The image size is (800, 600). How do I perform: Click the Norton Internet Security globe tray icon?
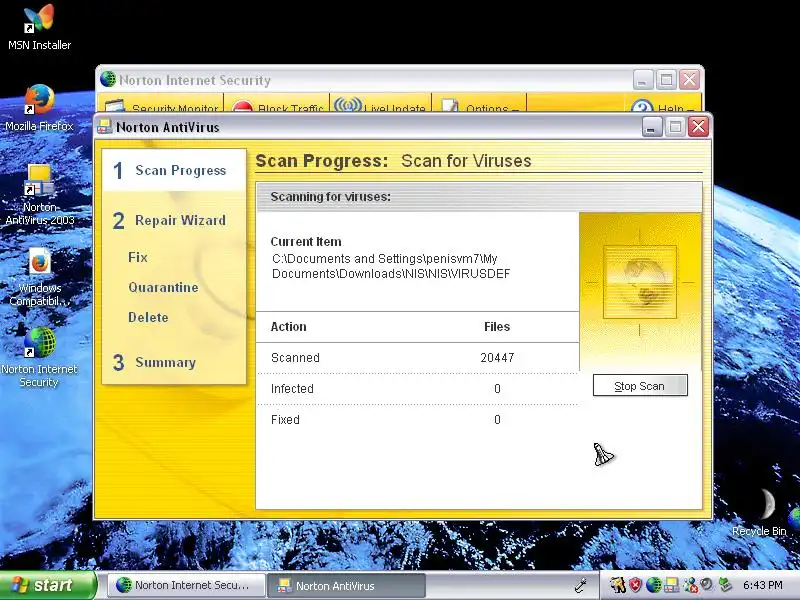654,585
